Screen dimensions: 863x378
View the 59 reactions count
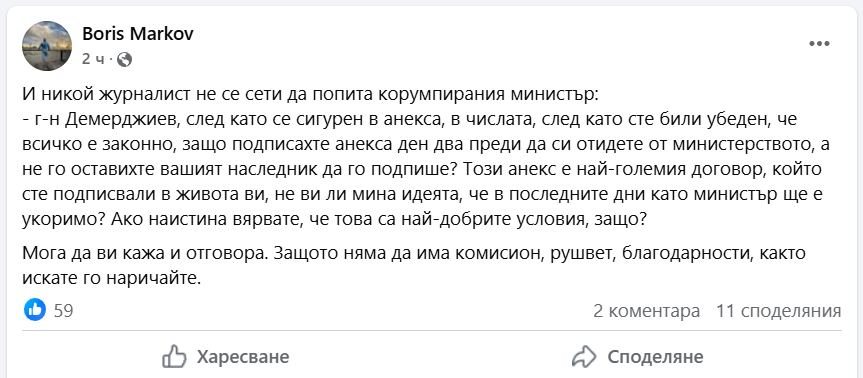[63, 311]
